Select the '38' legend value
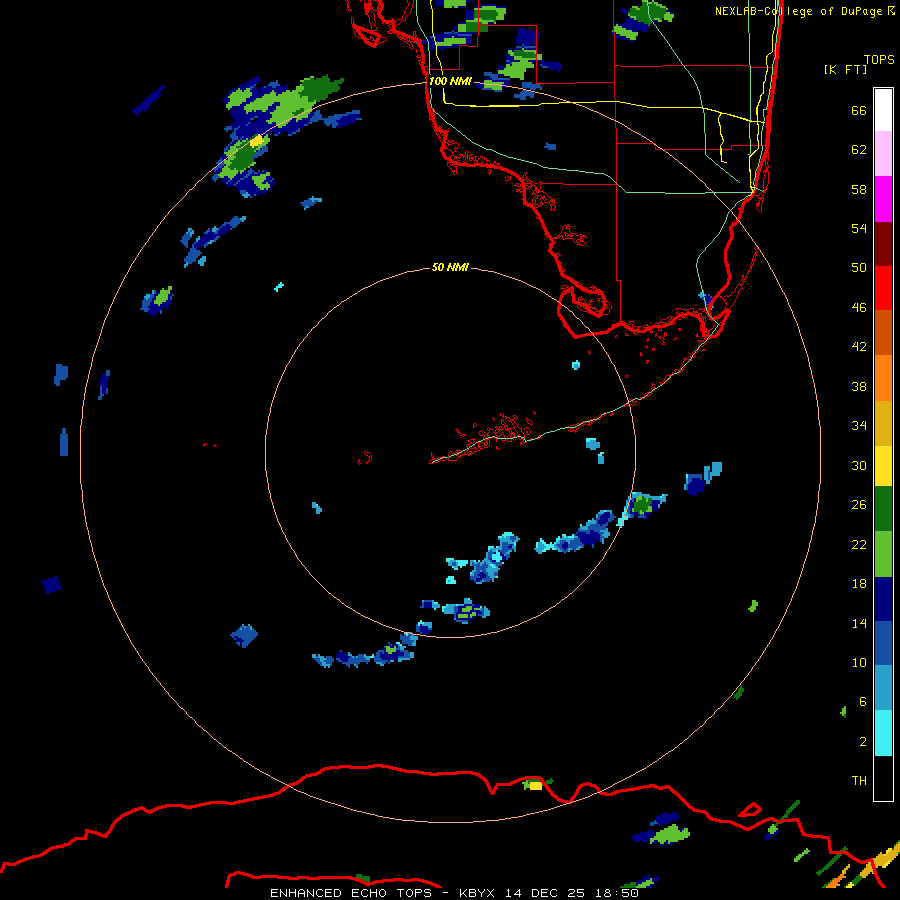Screen dimensions: 900x900 pyautogui.click(x=859, y=386)
